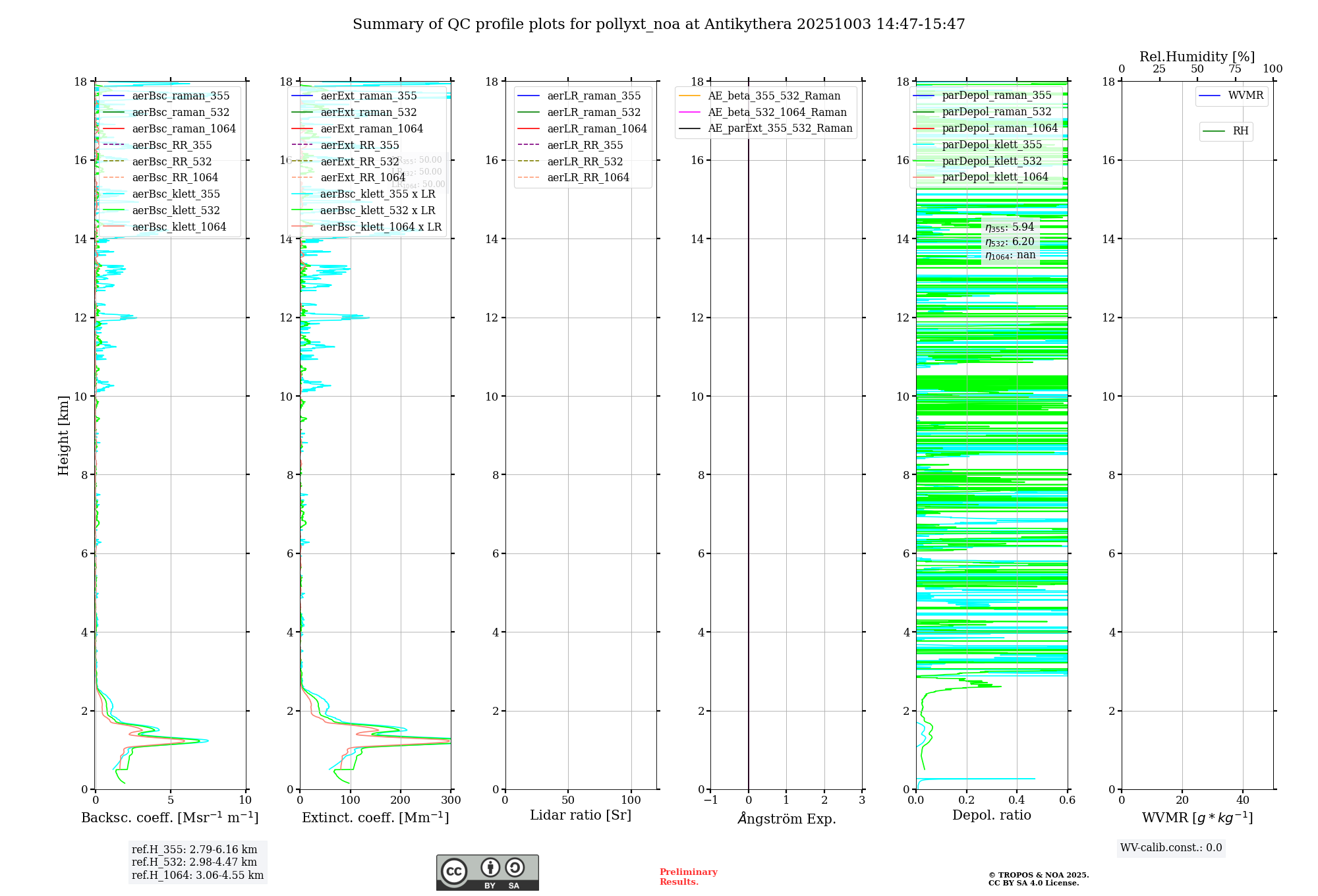The width and height of the screenshot is (1318, 896).
Task: Select AE_beta_355_532_Raman legend label
Action: pyautogui.click(x=774, y=96)
